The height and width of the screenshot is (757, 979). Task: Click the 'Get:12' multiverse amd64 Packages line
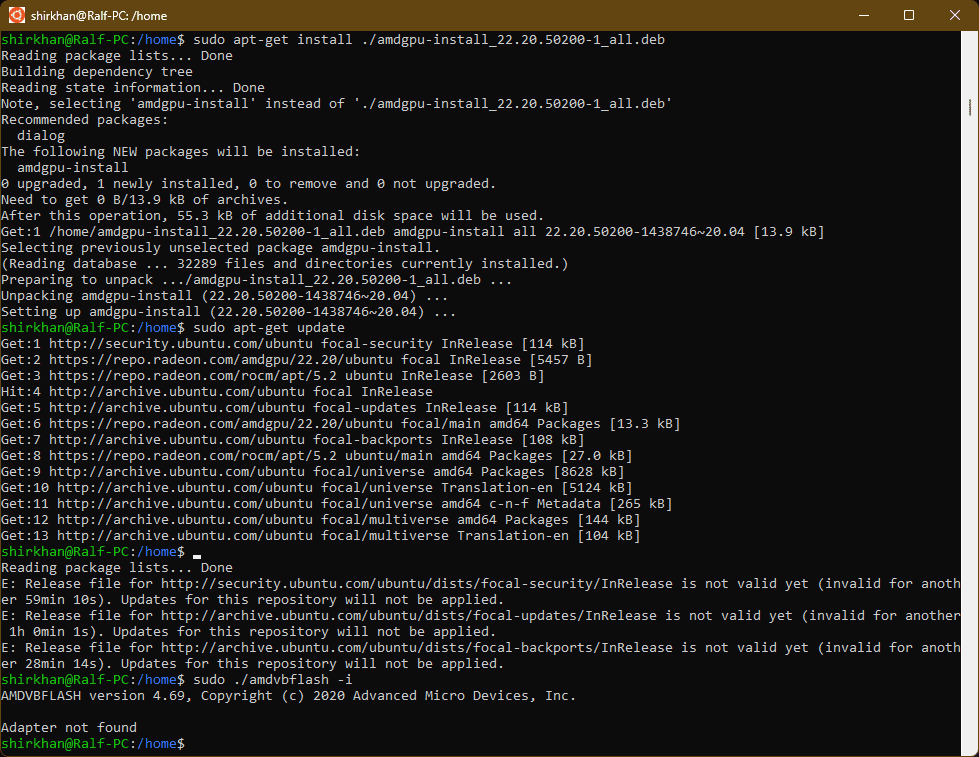coord(321,520)
